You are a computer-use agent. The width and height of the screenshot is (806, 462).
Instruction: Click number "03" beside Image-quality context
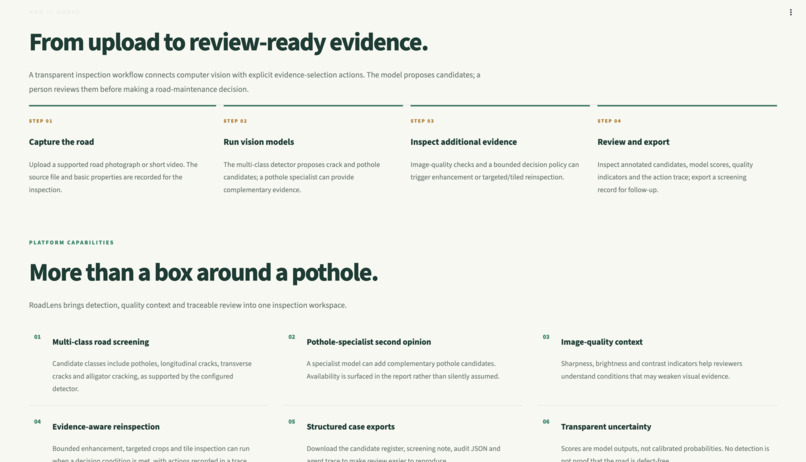546,337
